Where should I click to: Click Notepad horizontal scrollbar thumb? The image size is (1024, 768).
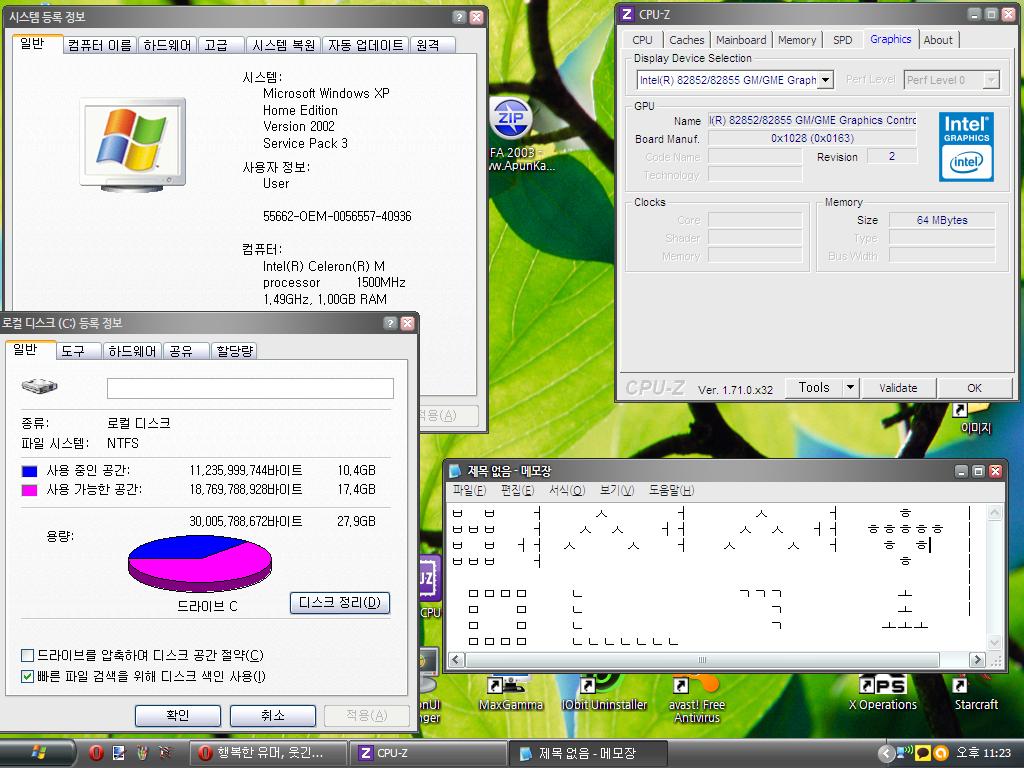[702, 660]
